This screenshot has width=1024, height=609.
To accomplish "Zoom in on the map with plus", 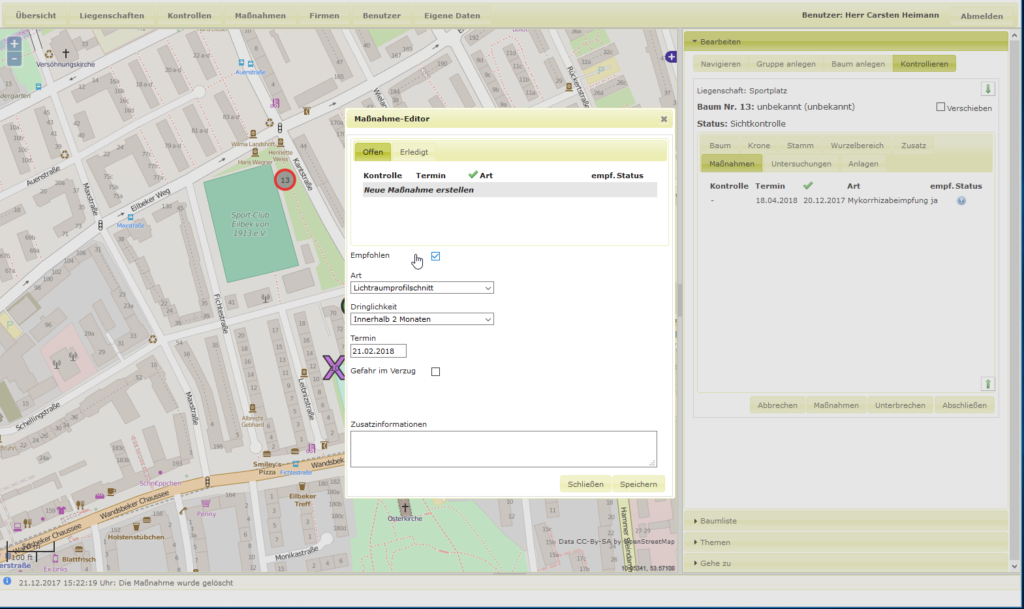I will pyautogui.click(x=14, y=44).
